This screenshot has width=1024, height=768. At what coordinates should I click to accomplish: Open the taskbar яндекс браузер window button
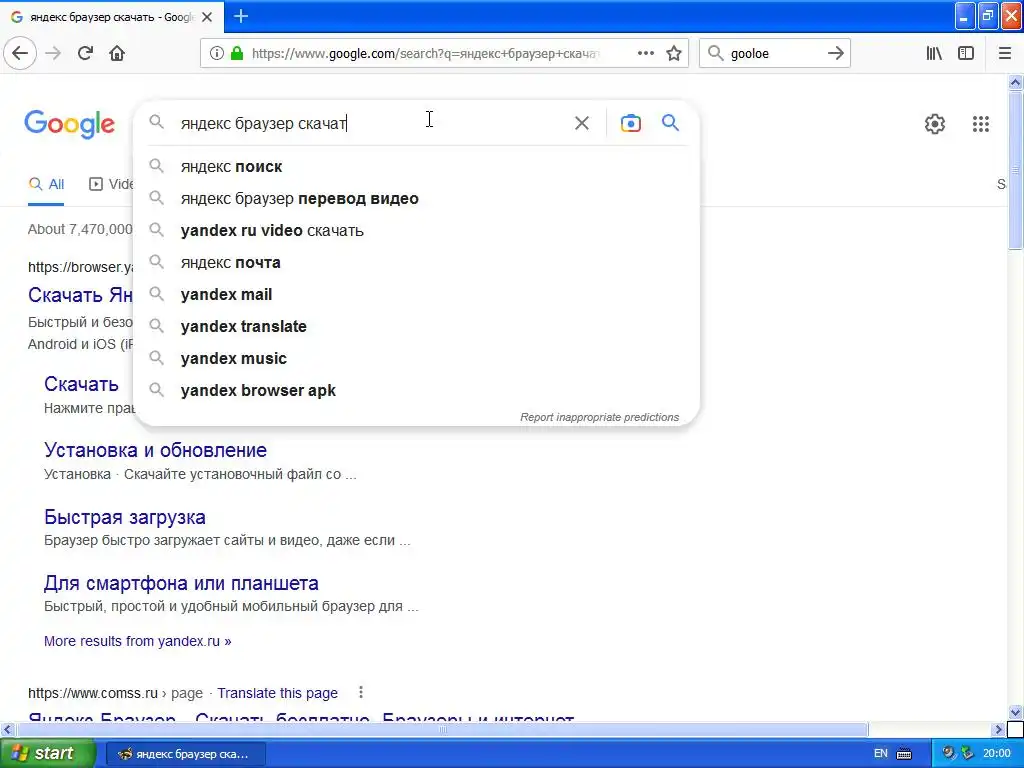186,754
